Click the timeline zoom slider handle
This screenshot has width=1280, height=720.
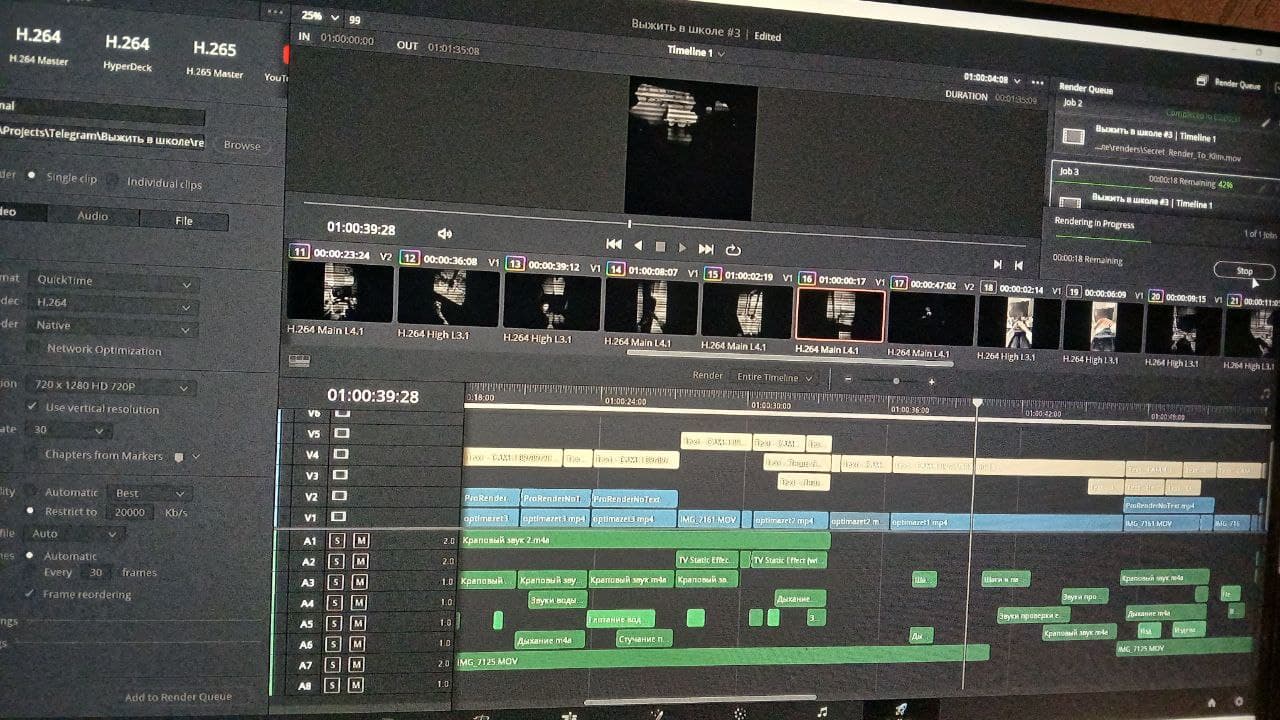896,381
